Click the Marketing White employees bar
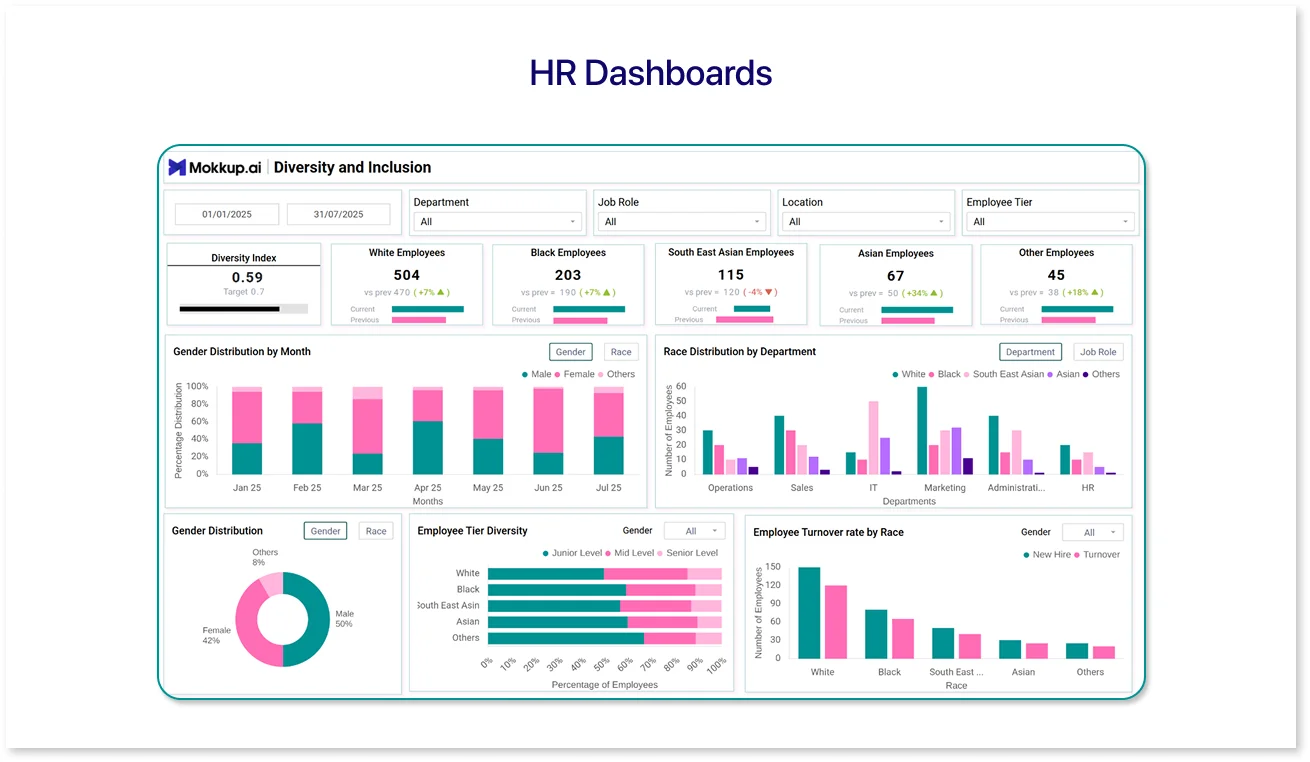 coord(922,430)
